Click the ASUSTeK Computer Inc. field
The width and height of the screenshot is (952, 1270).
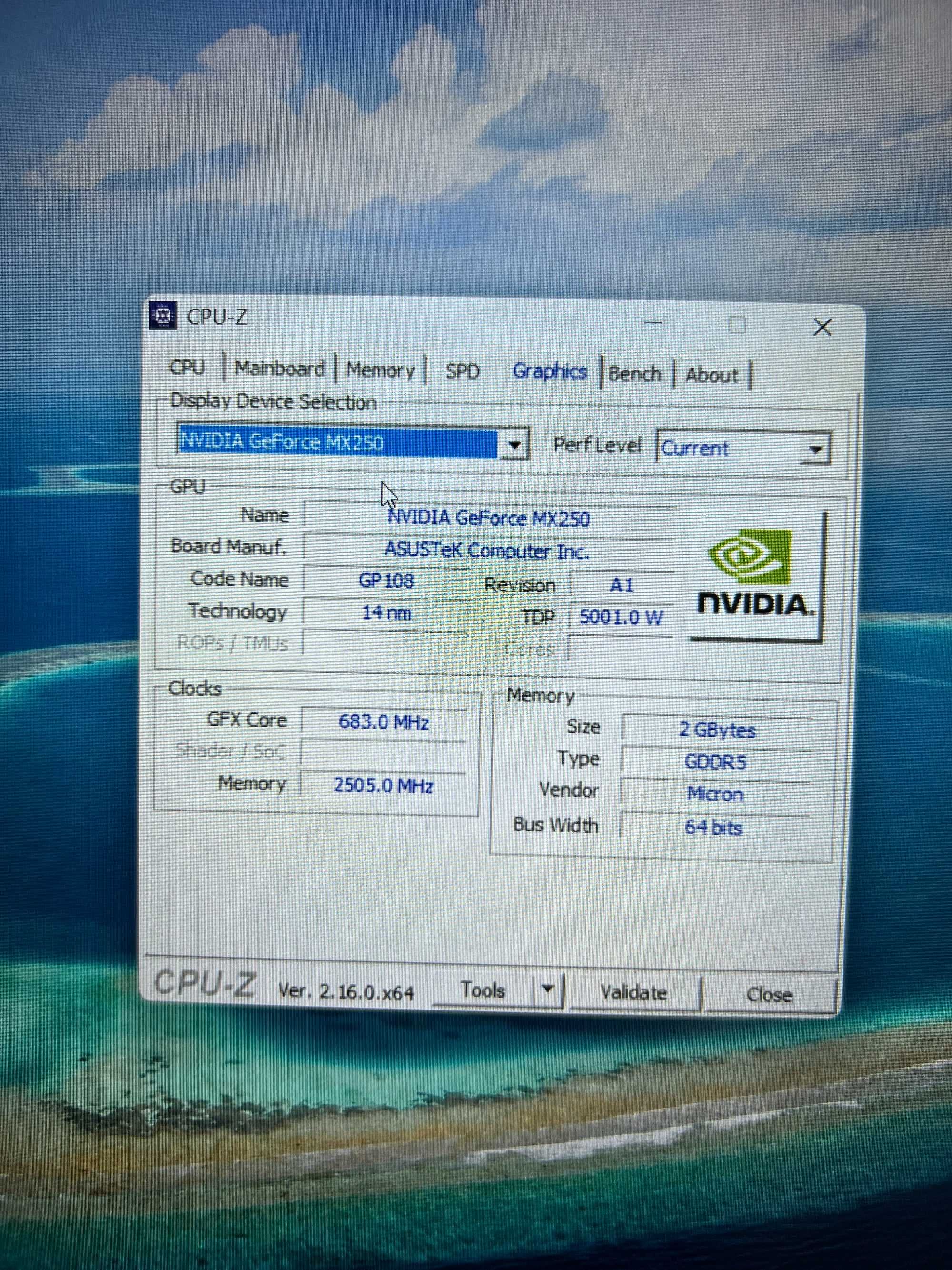488,550
